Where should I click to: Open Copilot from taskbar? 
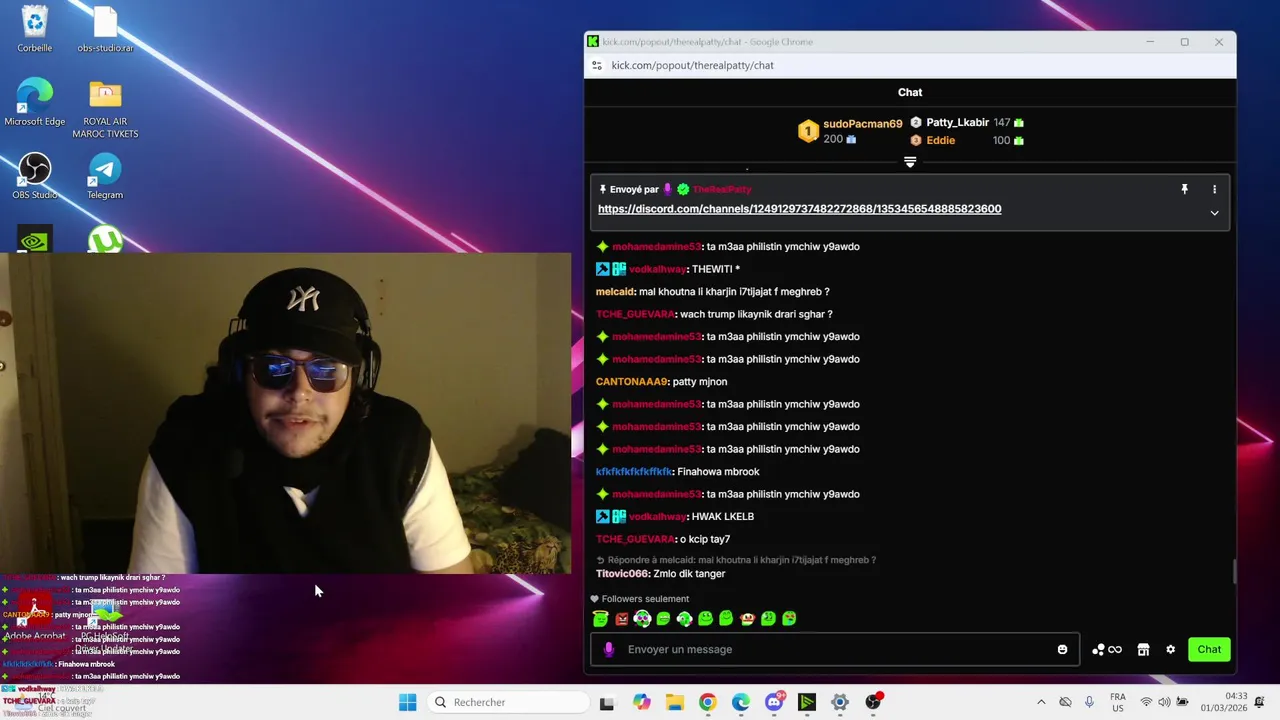(x=641, y=702)
